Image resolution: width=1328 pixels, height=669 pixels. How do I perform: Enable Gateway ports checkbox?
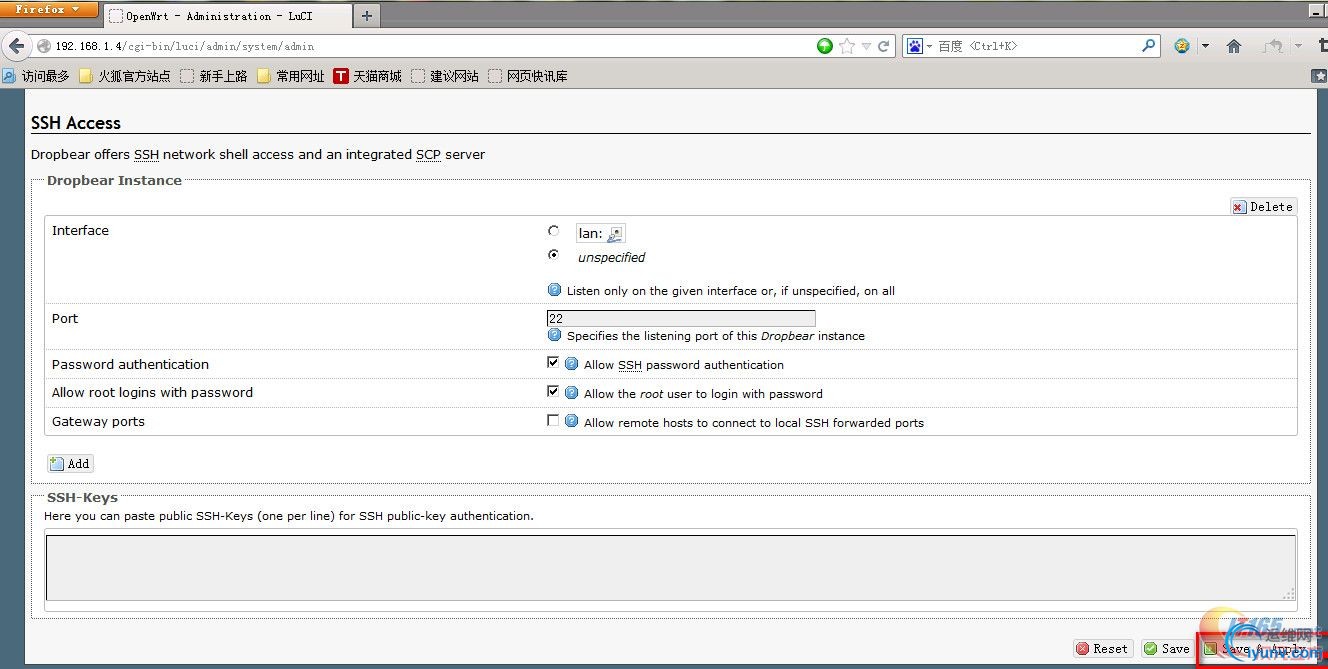tap(553, 421)
